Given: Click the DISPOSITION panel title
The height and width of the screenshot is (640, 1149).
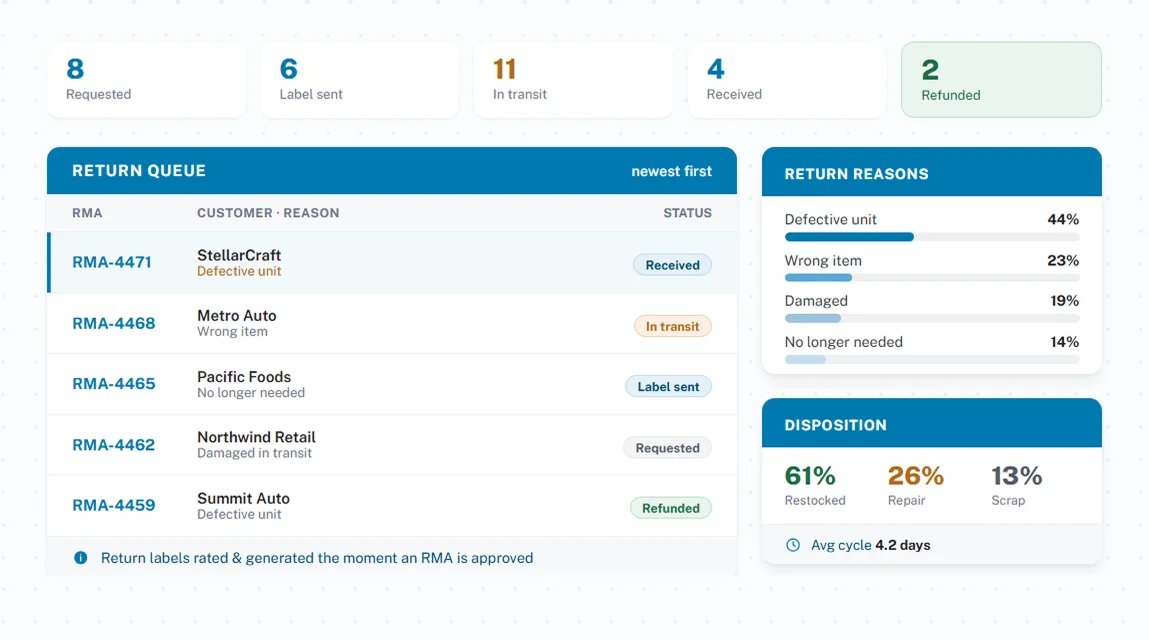Looking at the screenshot, I should 835,425.
